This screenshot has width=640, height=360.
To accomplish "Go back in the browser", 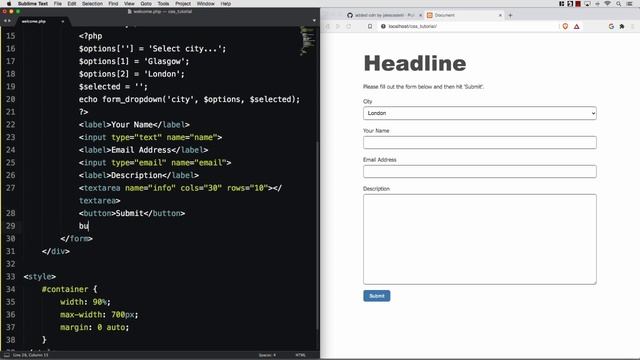I will tap(327, 26).
